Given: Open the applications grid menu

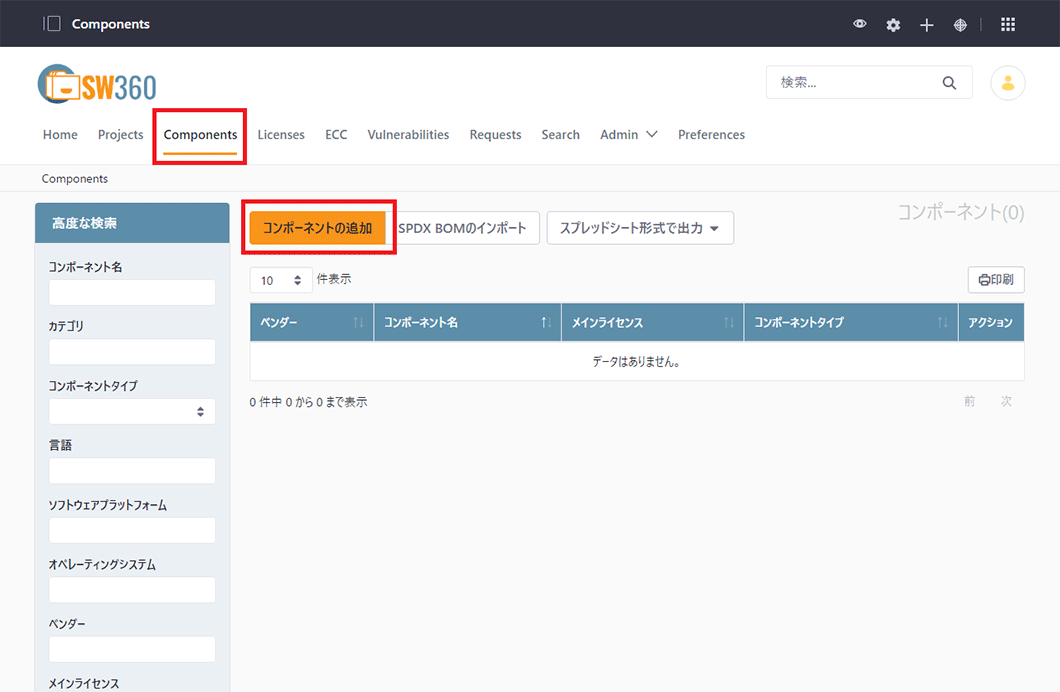Looking at the screenshot, I should point(1008,24).
